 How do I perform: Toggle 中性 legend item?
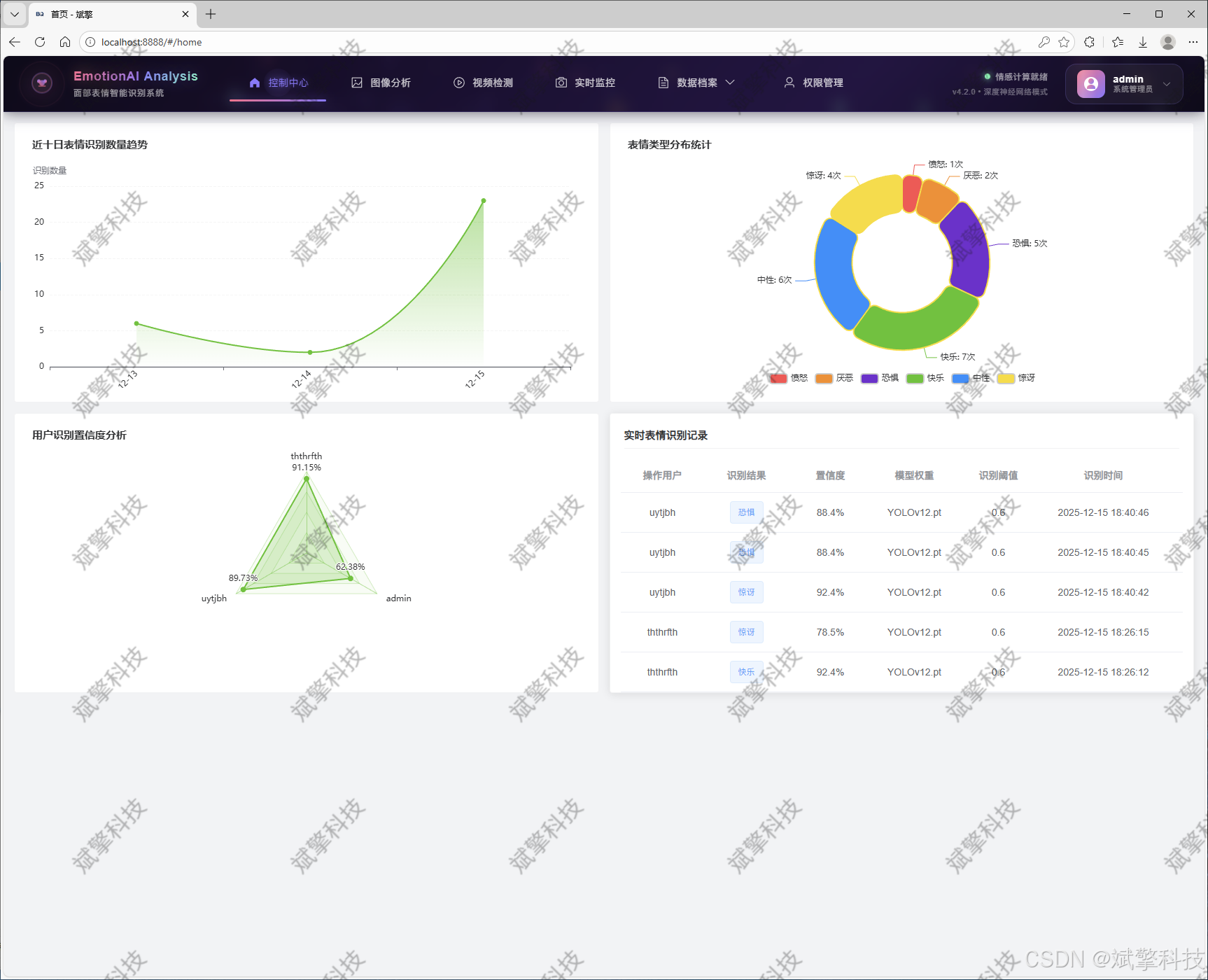click(x=971, y=378)
